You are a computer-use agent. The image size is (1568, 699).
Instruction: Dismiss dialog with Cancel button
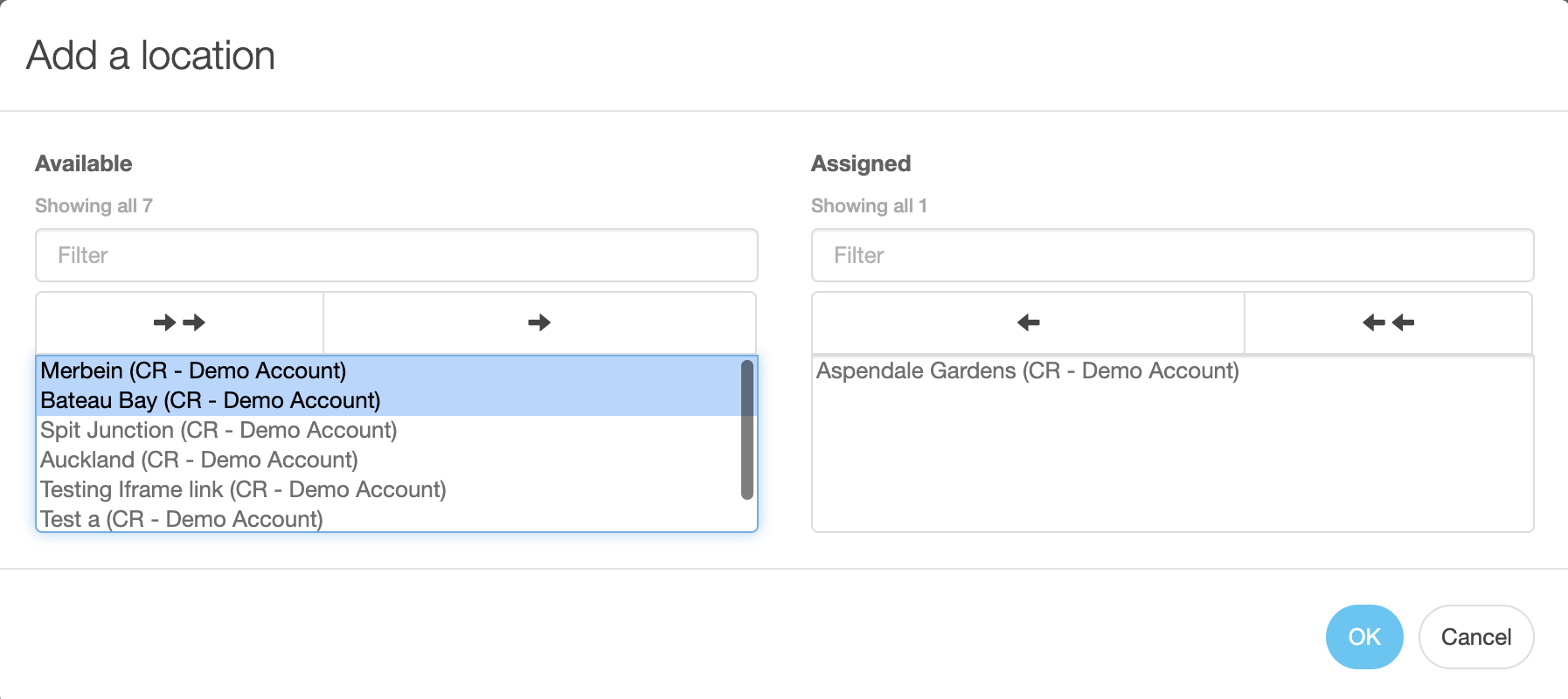[1476, 637]
